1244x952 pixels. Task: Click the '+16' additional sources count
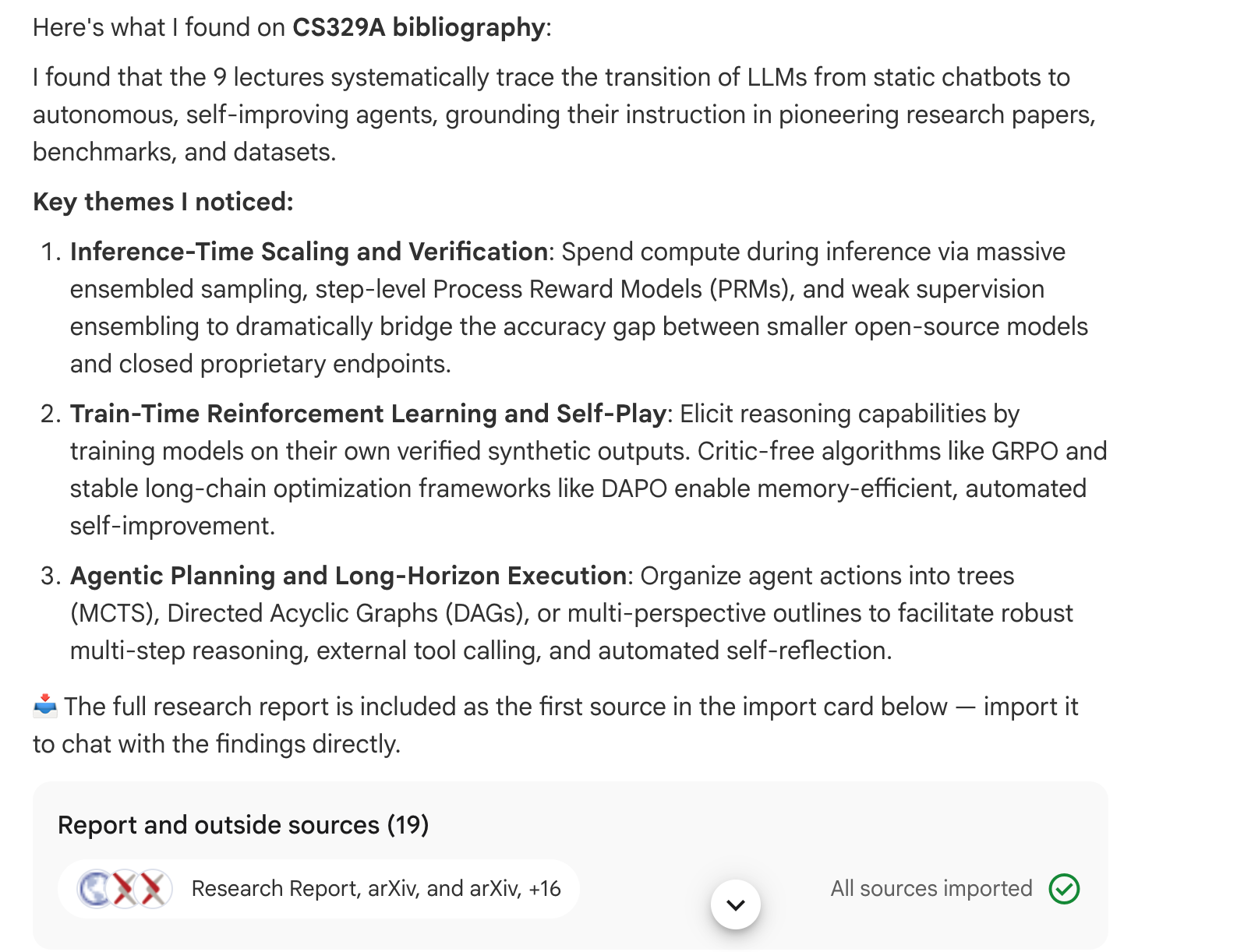click(544, 889)
